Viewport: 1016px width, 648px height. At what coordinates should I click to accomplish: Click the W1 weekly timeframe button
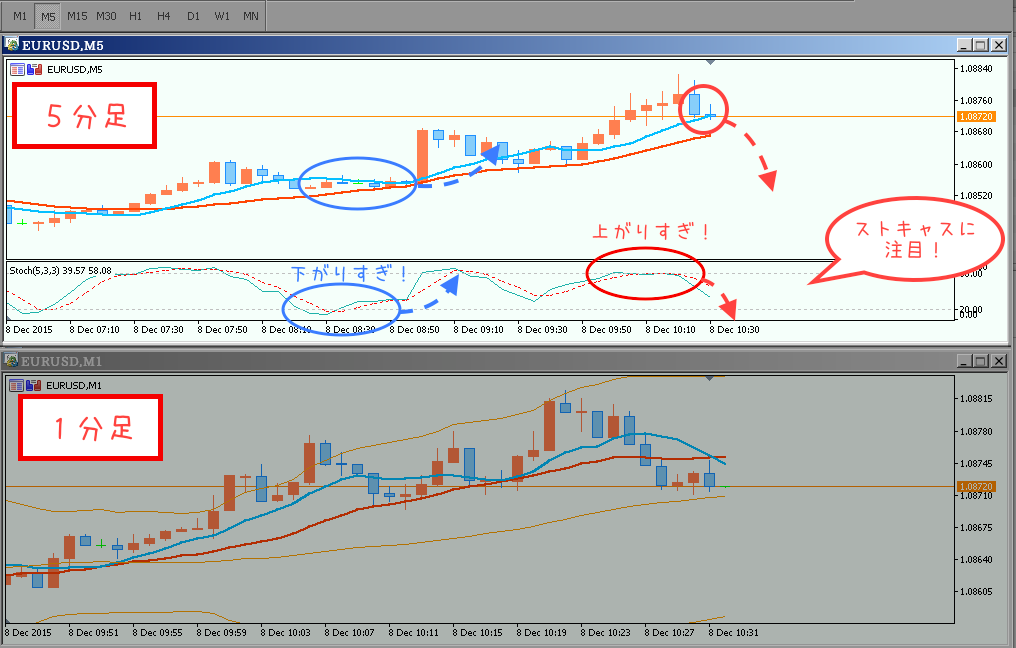[222, 16]
